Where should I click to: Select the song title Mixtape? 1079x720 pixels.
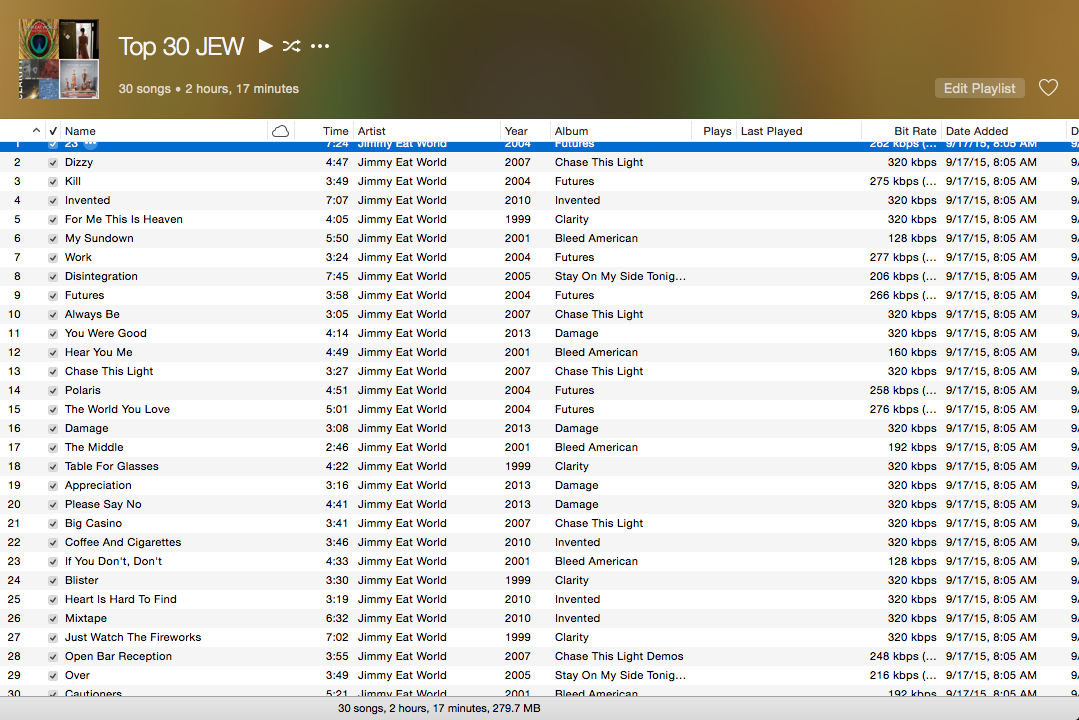click(x=85, y=618)
